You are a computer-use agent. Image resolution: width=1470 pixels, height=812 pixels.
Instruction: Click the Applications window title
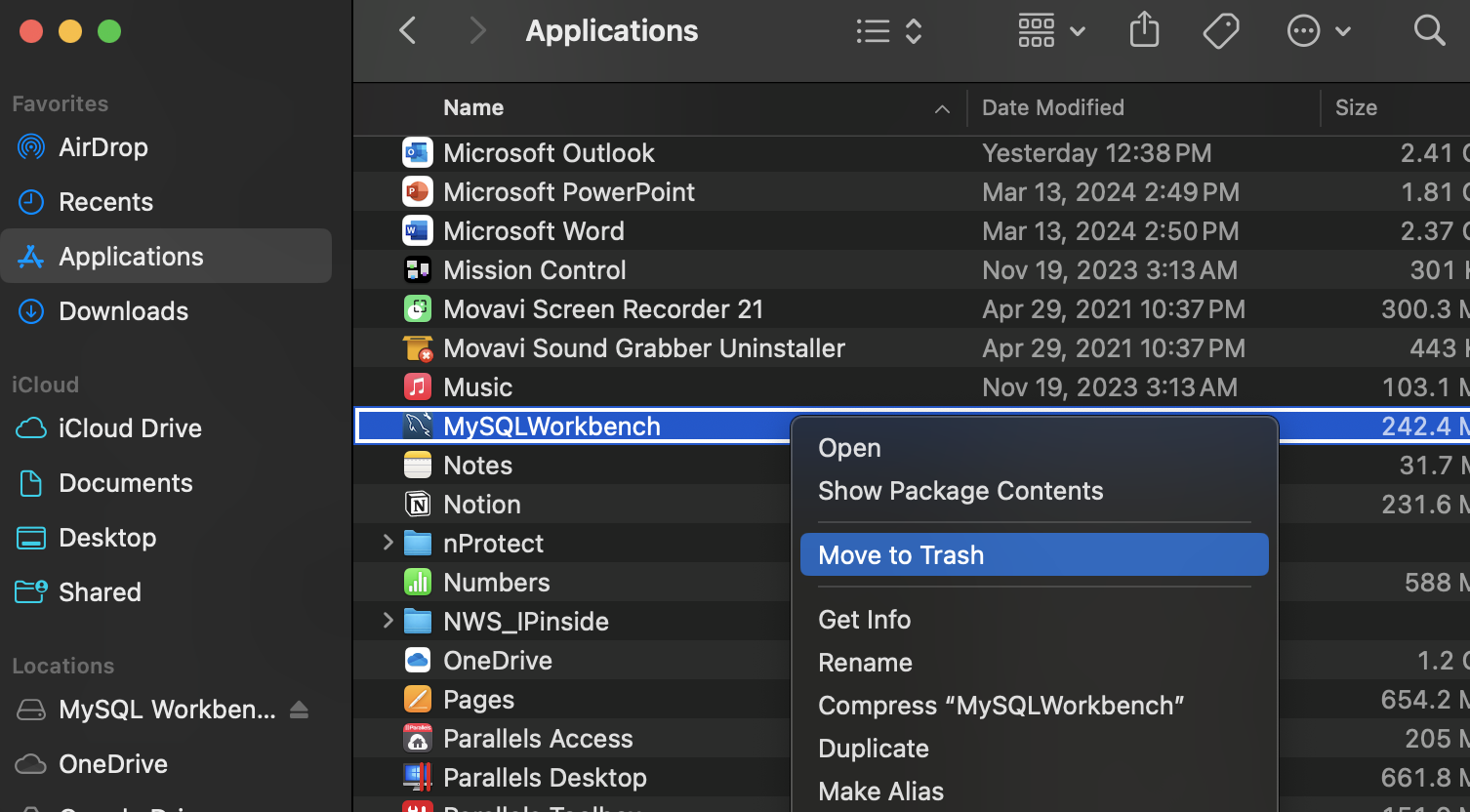click(x=612, y=31)
